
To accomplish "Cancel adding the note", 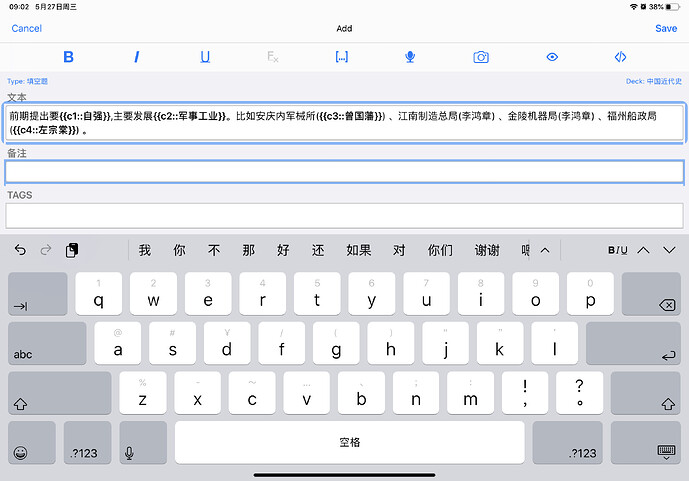I will (26, 28).
